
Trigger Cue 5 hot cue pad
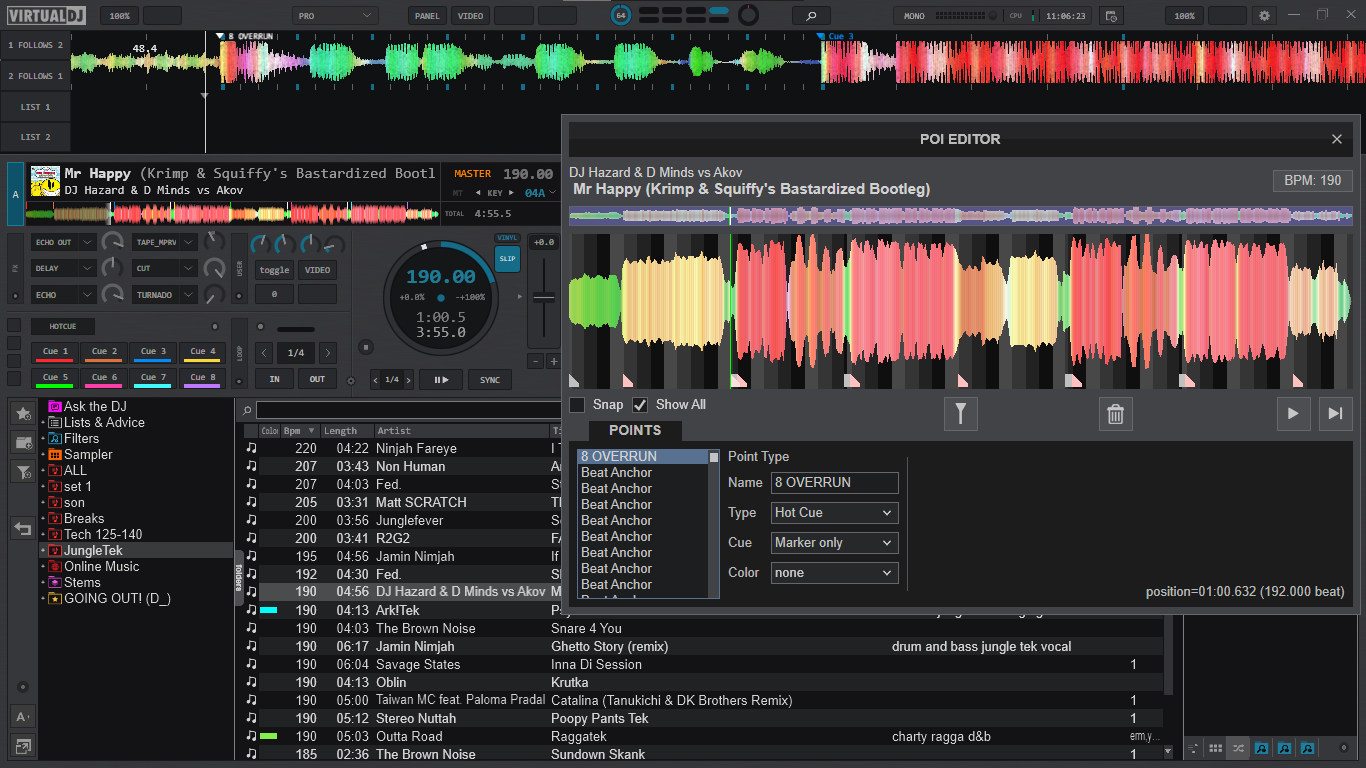coord(56,378)
